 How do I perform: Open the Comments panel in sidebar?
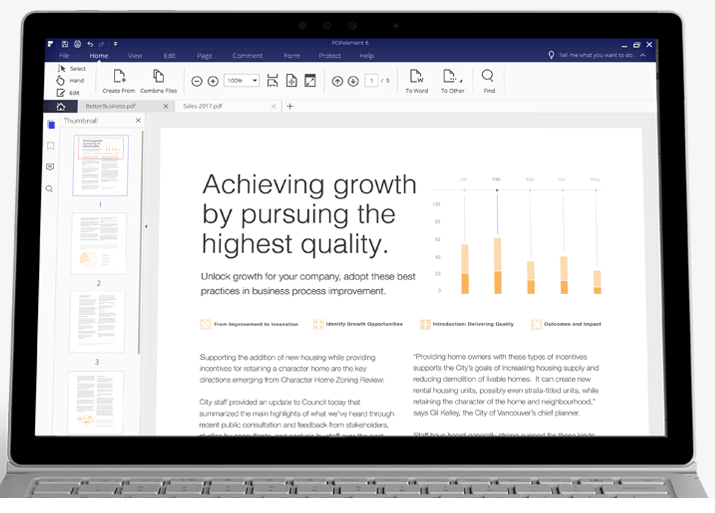50,167
